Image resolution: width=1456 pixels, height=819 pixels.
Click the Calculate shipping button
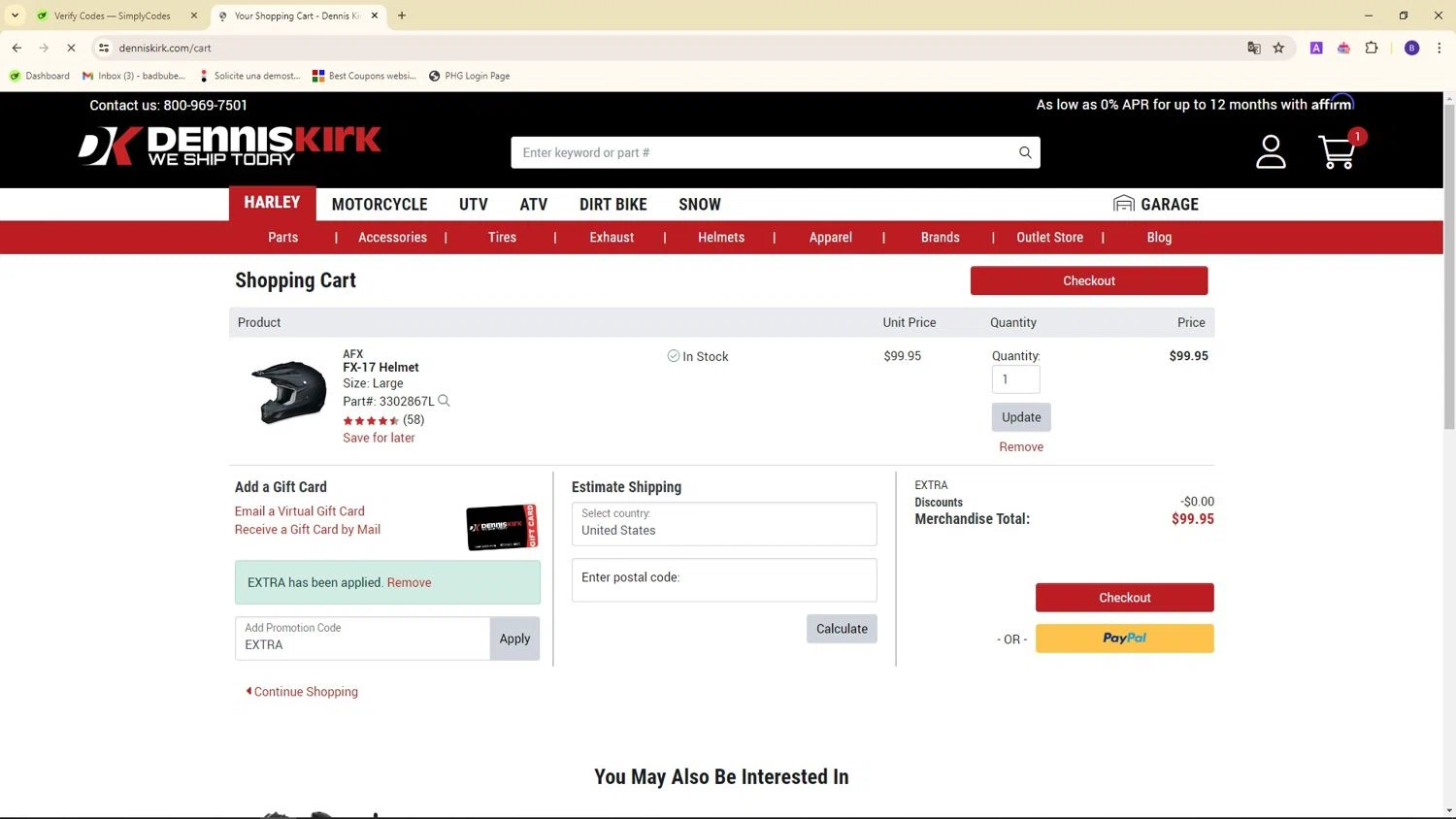coord(842,629)
